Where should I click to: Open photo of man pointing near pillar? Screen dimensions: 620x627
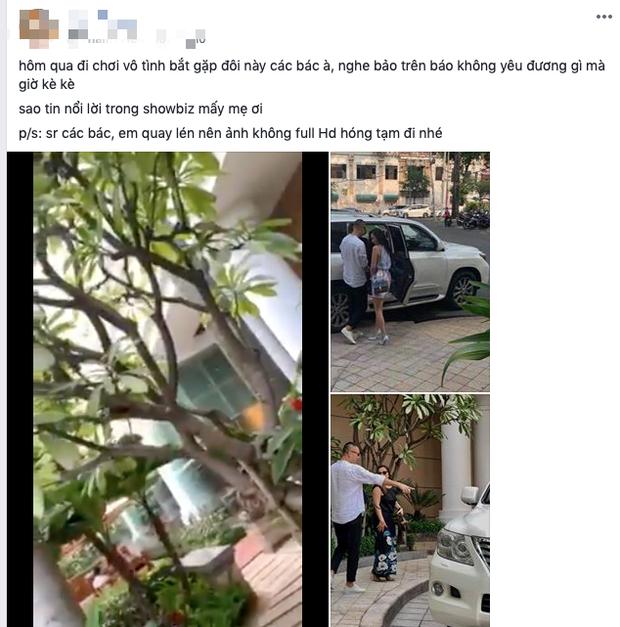(410, 511)
